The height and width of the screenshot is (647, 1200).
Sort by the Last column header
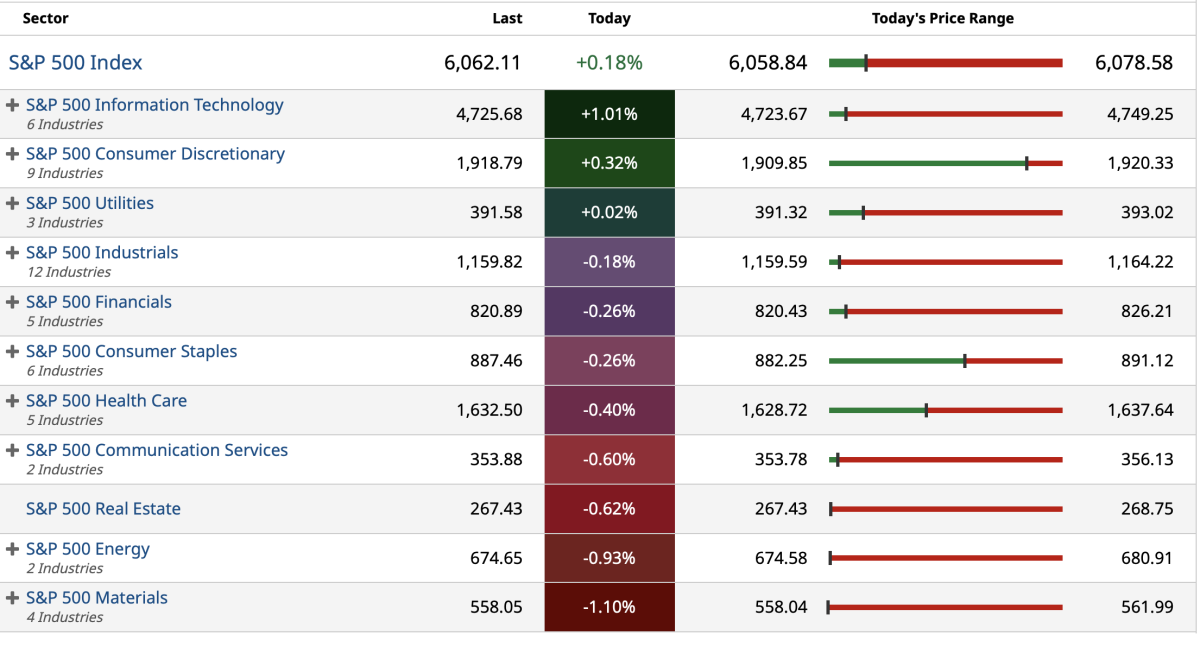click(507, 18)
